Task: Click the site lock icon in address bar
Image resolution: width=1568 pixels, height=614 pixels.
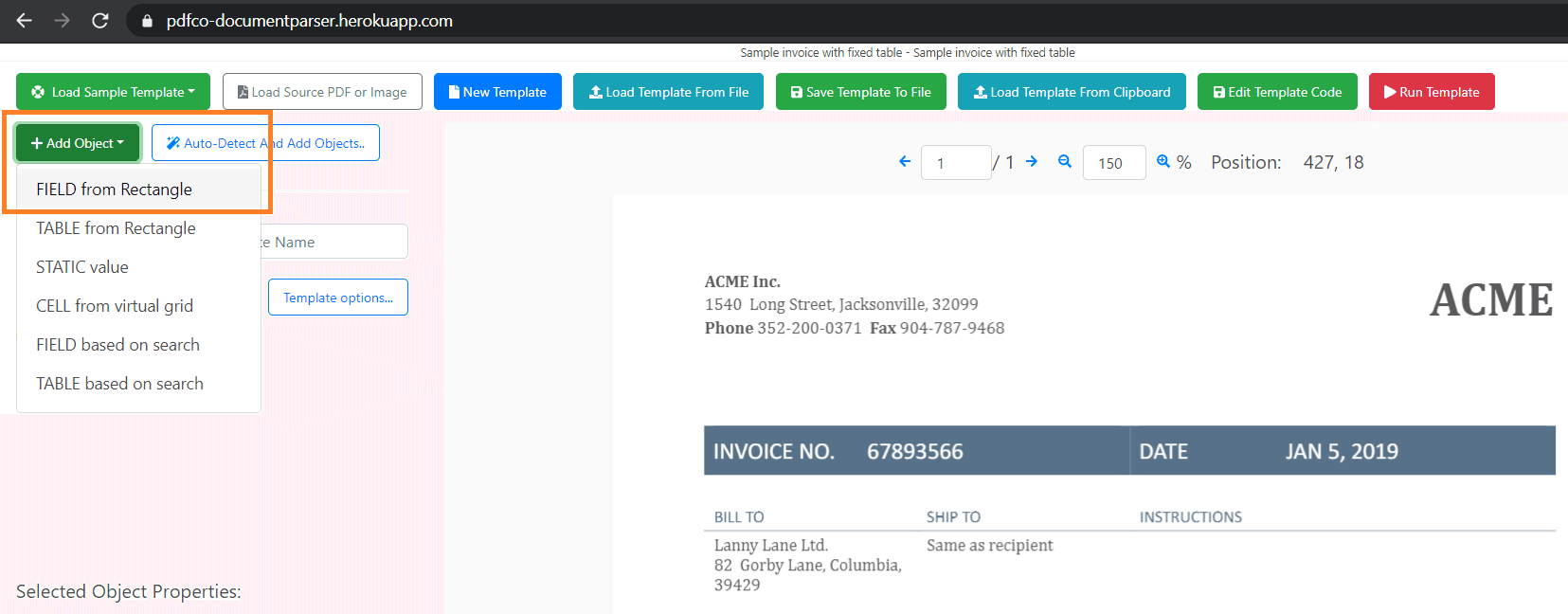Action: click(147, 21)
